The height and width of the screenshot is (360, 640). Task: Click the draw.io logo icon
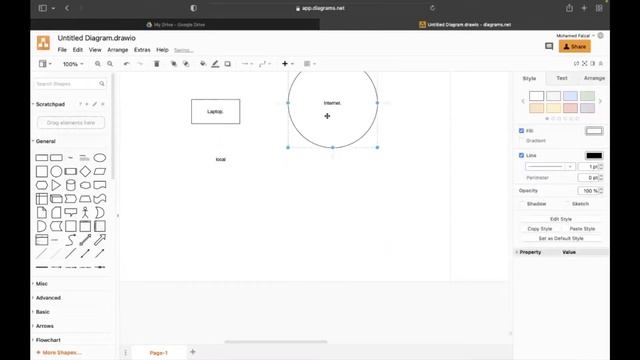pos(43,43)
